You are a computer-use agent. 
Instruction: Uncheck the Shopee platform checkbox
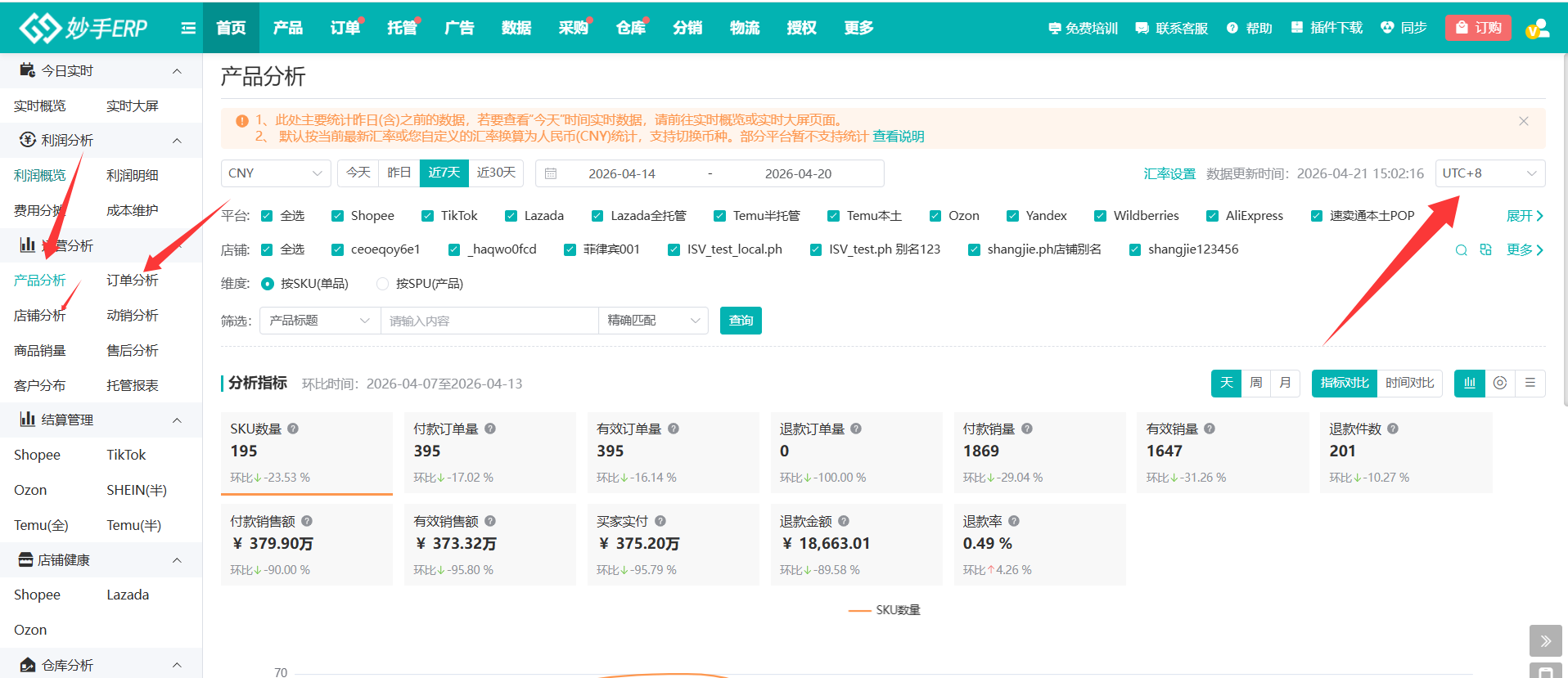(x=337, y=216)
